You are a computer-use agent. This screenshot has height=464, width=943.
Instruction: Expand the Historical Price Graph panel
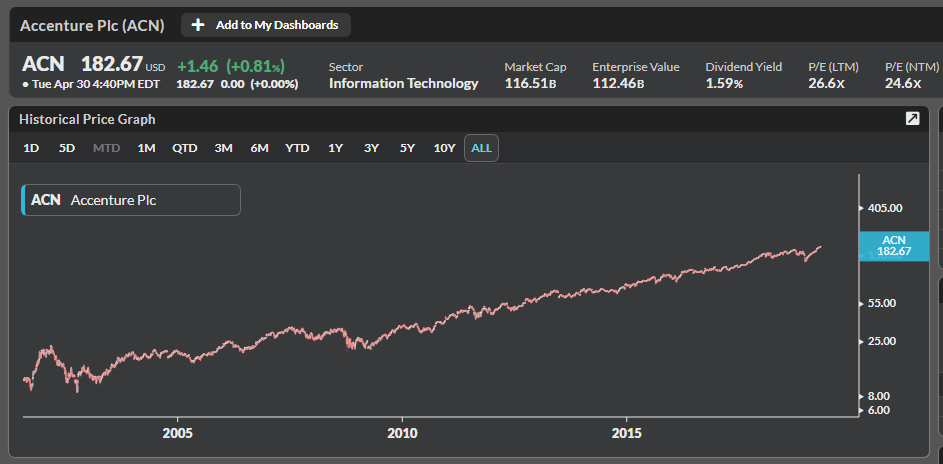pos(912,119)
